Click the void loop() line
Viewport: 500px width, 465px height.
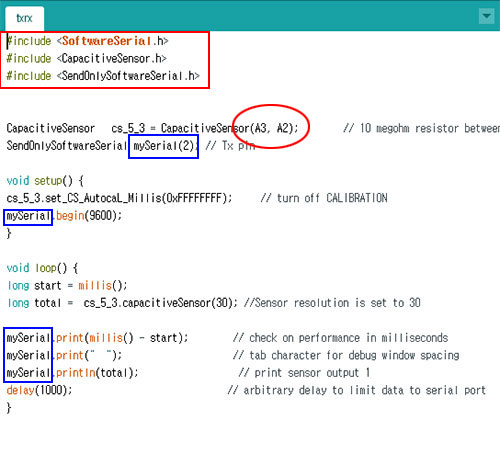pos(42,268)
